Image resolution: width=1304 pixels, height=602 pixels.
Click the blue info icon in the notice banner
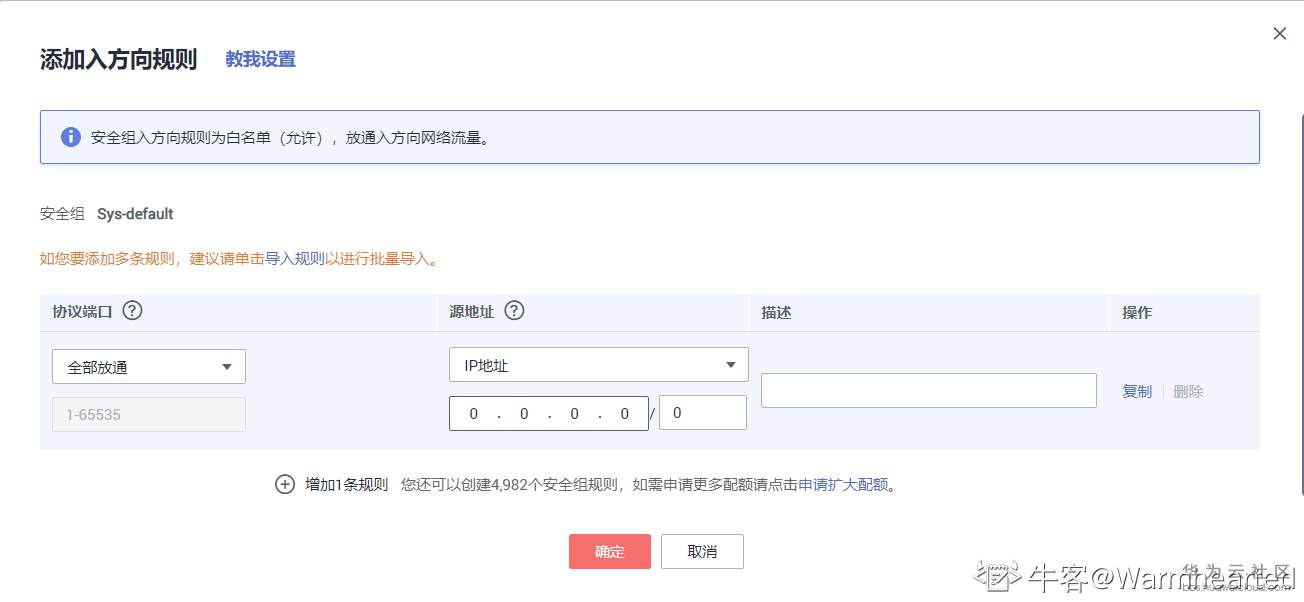coord(70,137)
